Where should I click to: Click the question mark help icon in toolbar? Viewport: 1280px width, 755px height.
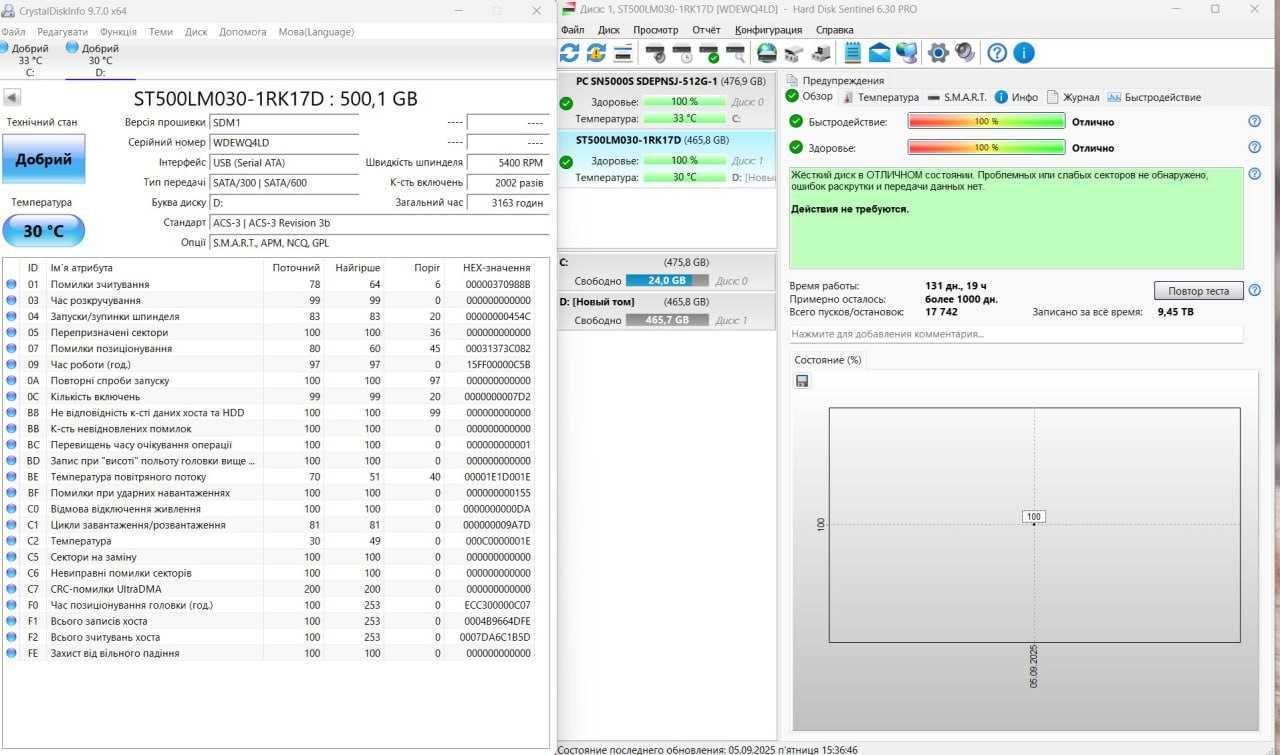(997, 53)
